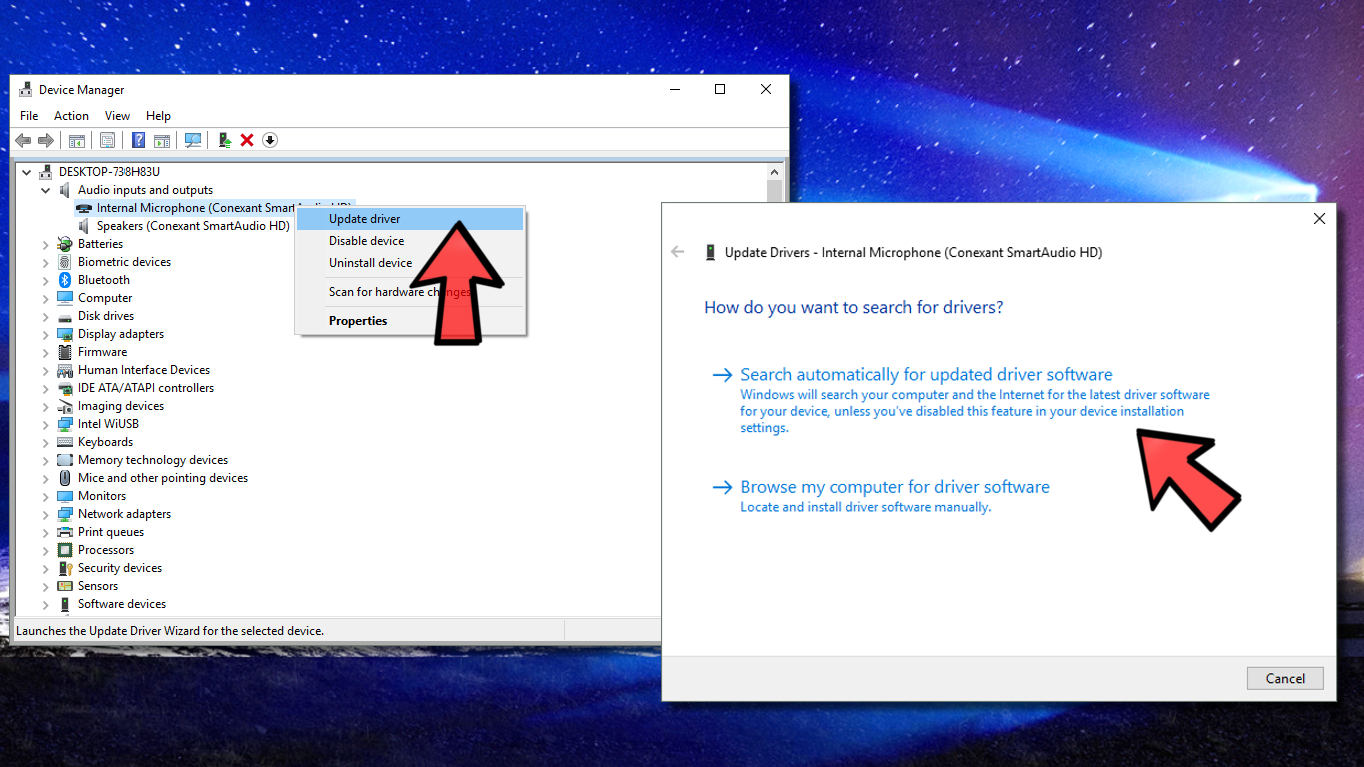
Task: Expand the Bluetooth category
Action: (x=46, y=280)
